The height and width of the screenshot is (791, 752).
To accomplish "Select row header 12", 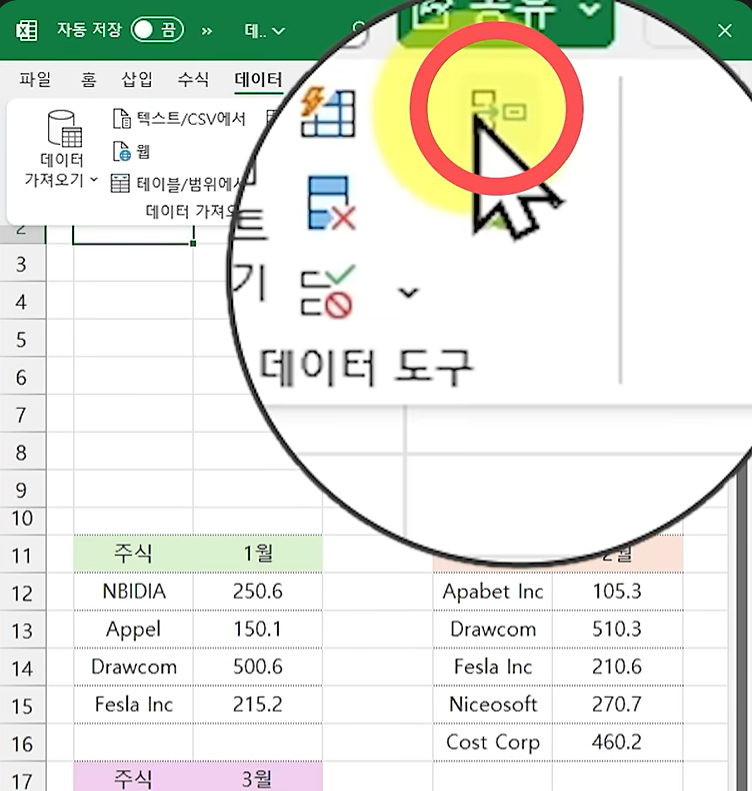I will pos(22,593).
